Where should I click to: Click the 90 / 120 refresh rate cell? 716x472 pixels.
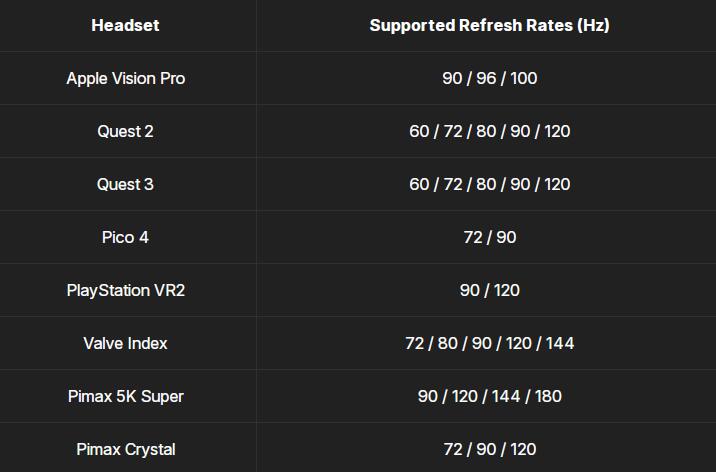coord(489,290)
